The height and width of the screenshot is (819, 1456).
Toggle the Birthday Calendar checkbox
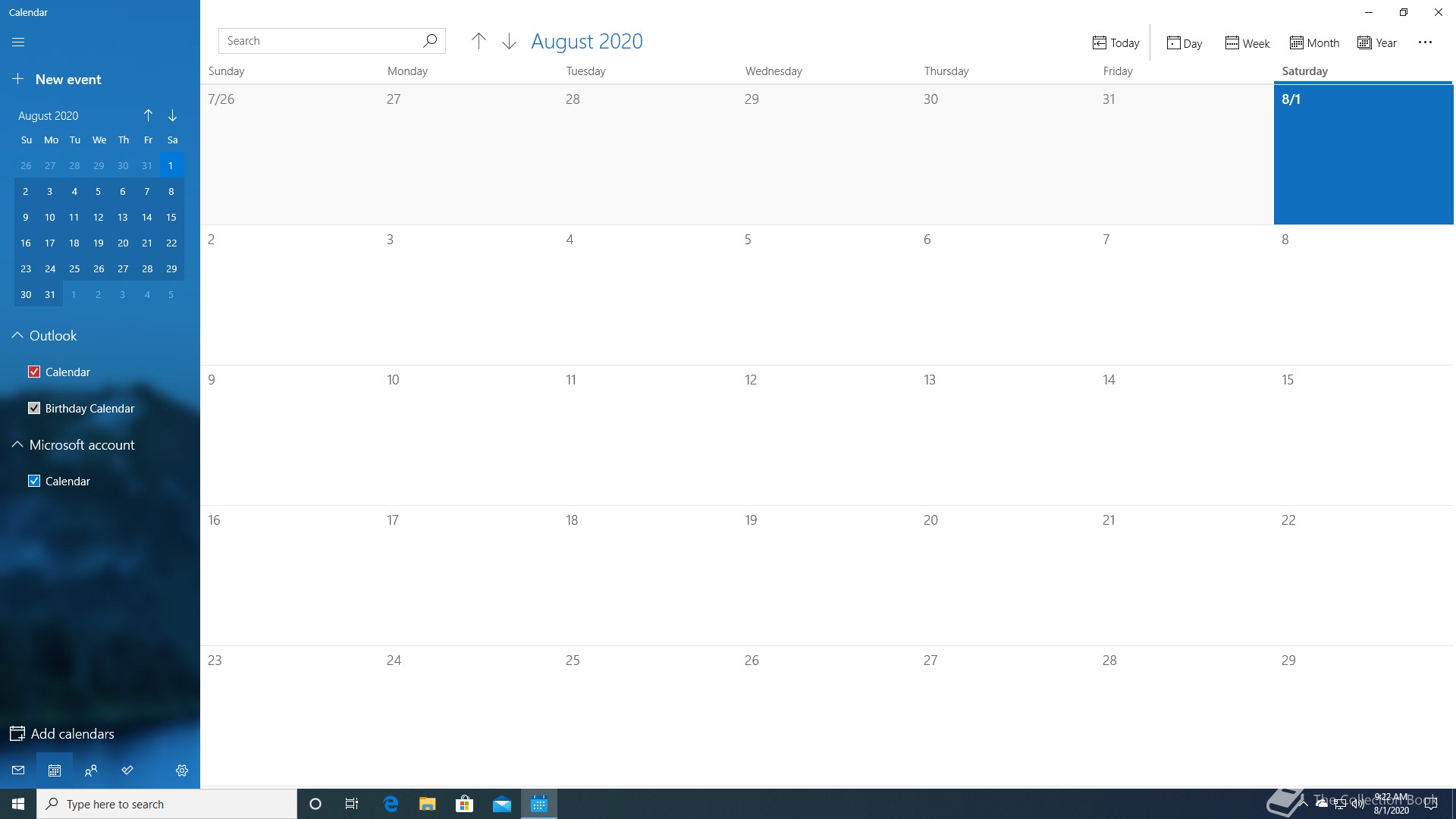pyautogui.click(x=34, y=408)
